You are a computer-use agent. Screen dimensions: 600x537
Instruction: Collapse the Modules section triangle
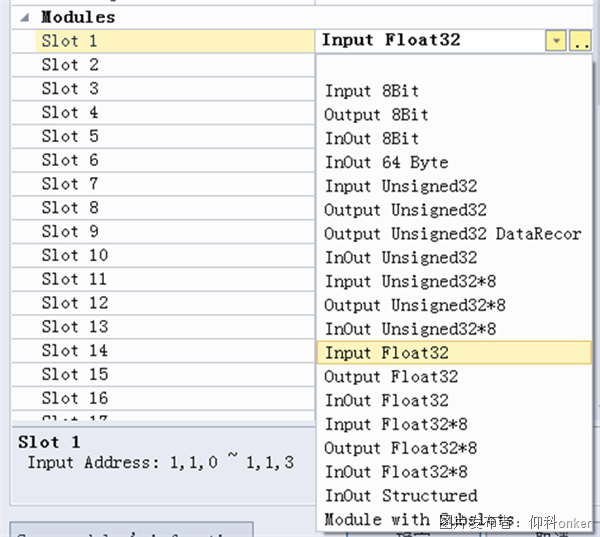(24, 17)
